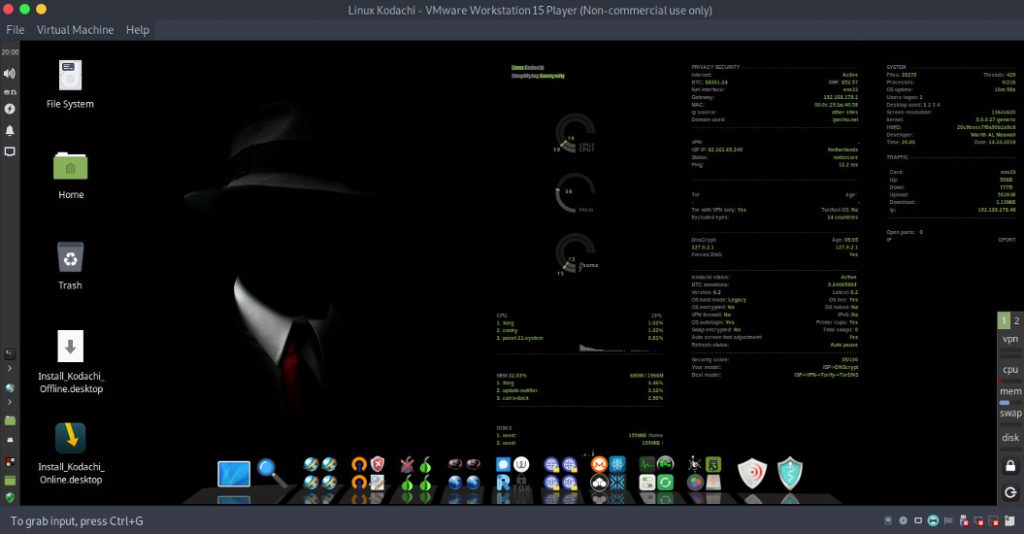Switch to workspace 2
The height and width of the screenshot is (534, 1024).
click(1017, 321)
